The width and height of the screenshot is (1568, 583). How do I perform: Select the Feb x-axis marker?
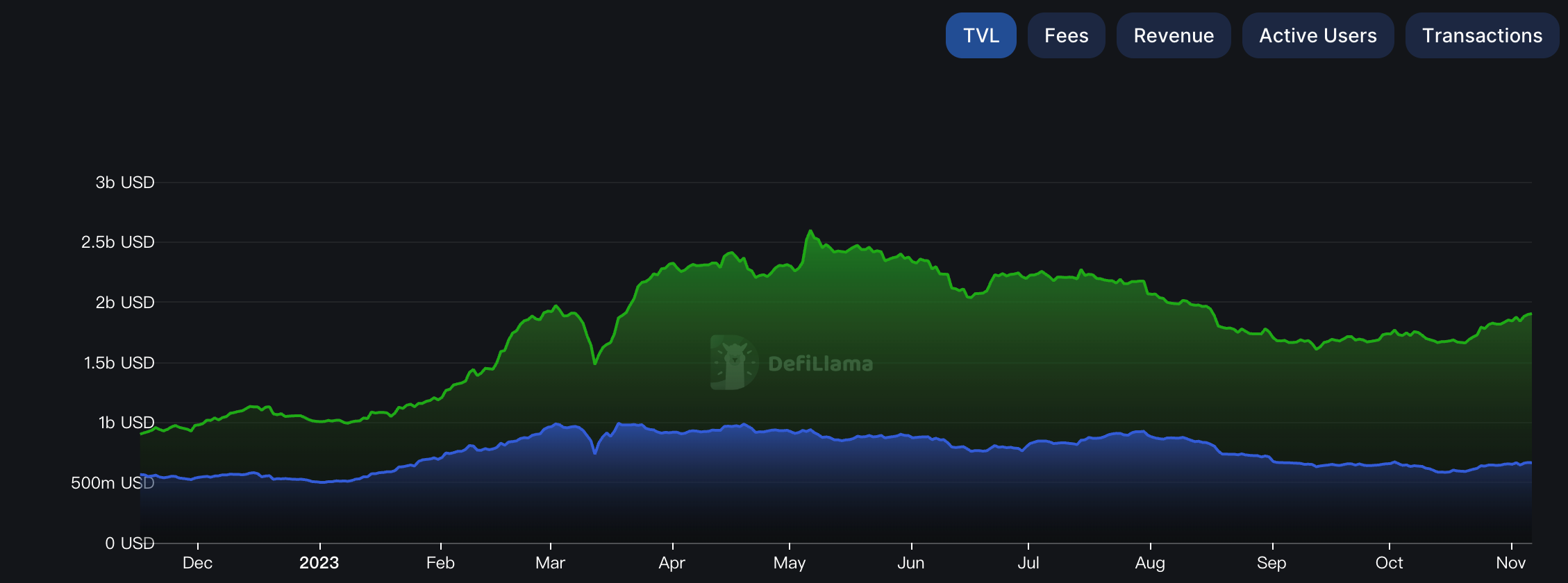pos(440,563)
